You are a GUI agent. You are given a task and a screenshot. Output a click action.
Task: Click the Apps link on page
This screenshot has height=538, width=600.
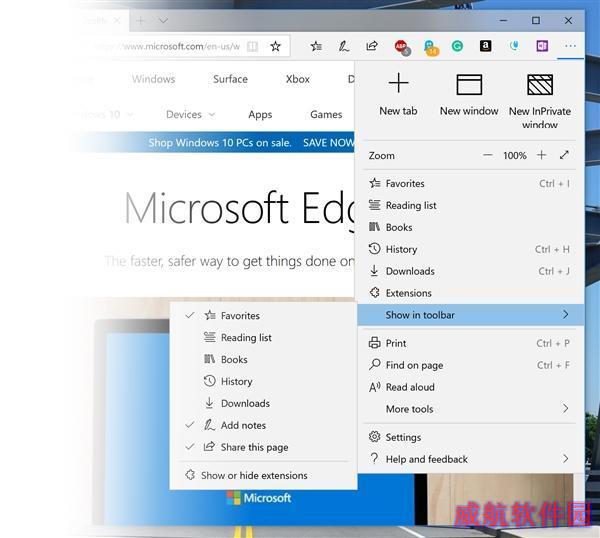pyautogui.click(x=260, y=114)
